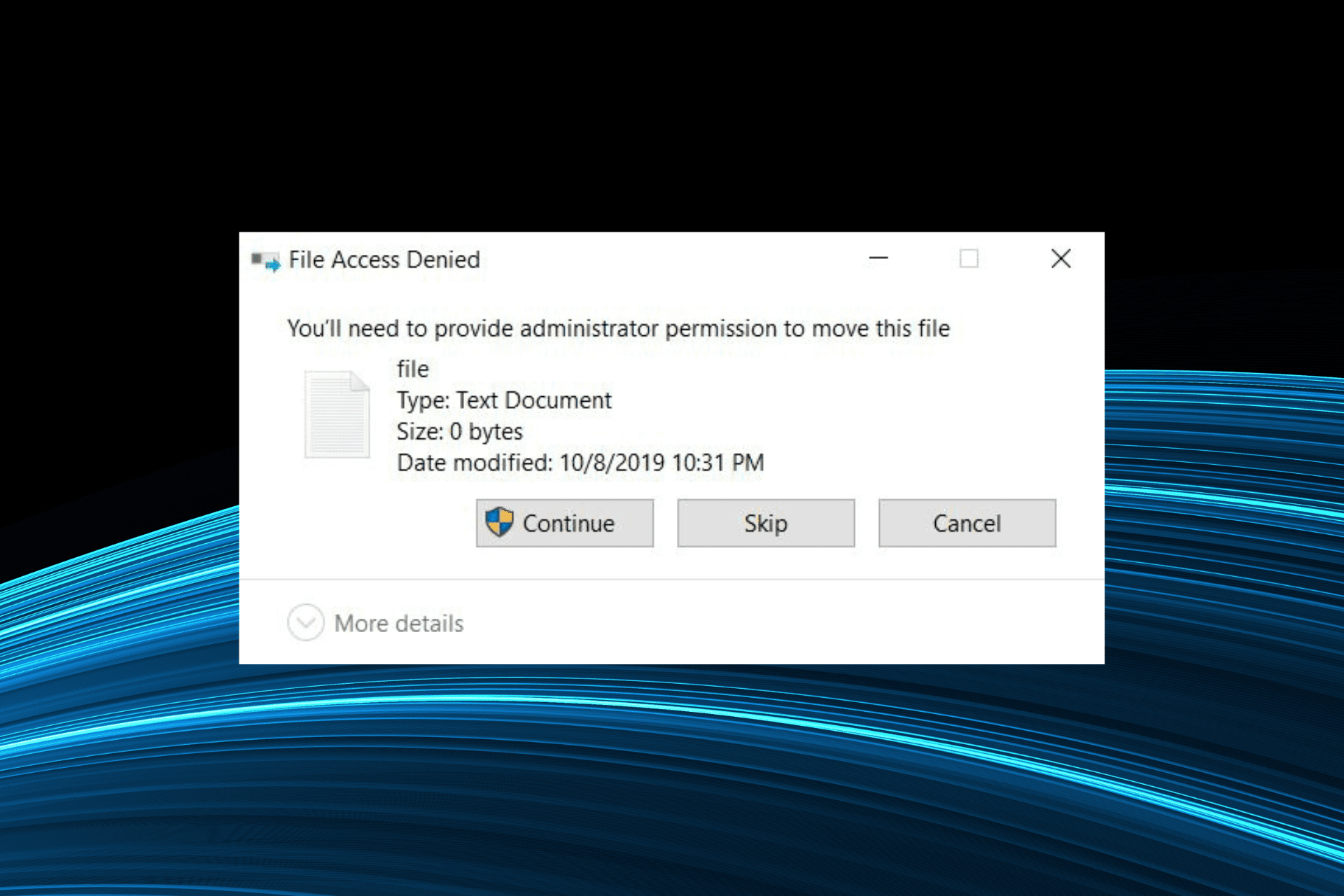This screenshot has width=1344, height=896.
Task: Select the file name label reading 'file'
Action: (413, 369)
